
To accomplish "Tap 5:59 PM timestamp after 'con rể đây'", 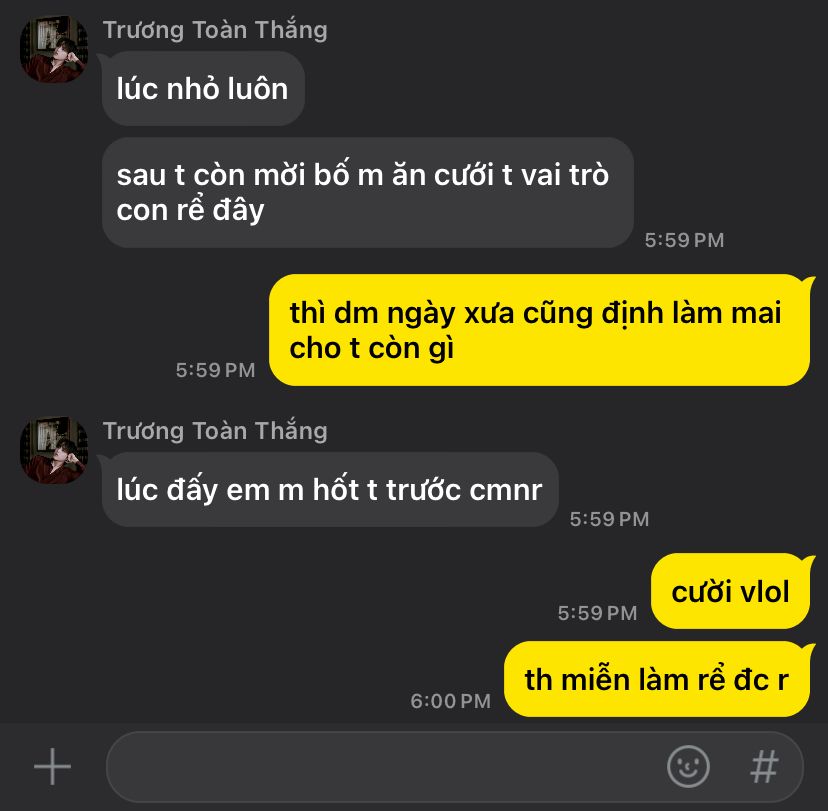I will click(684, 240).
